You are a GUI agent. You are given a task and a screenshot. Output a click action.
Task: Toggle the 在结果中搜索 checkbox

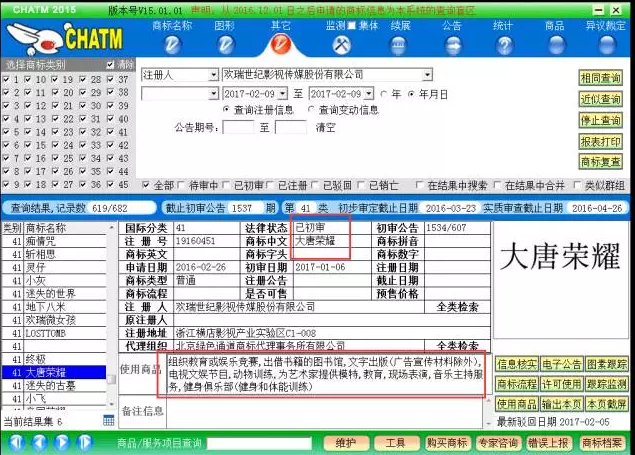419,185
